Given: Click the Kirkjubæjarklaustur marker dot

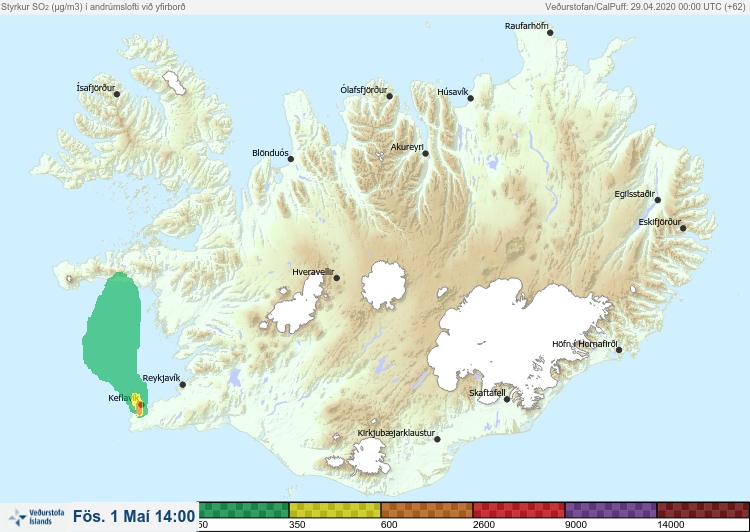Looking at the screenshot, I should coord(437,439).
